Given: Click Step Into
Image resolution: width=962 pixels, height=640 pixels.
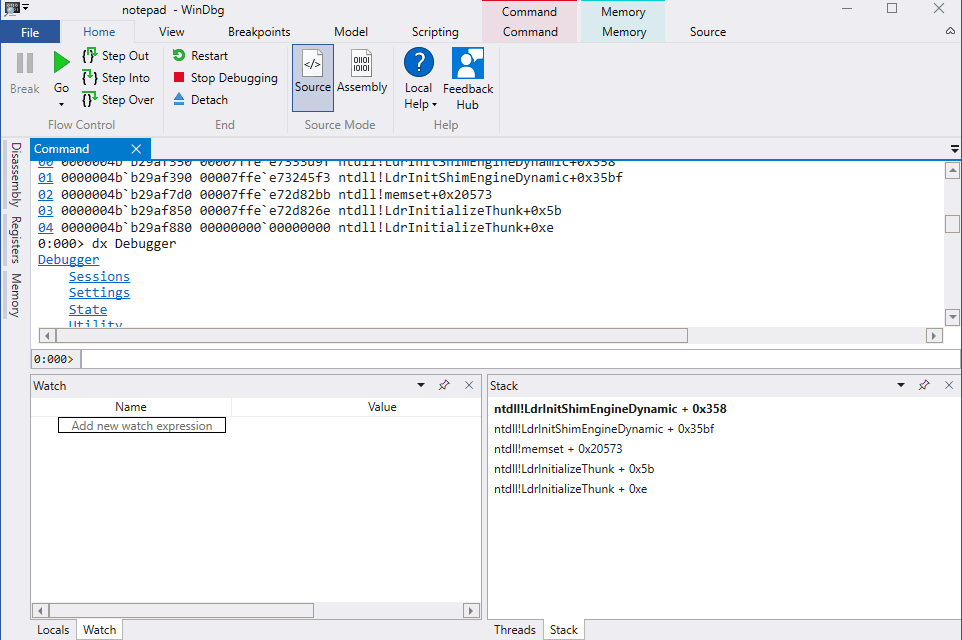Looking at the screenshot, I should click(116, 78).
